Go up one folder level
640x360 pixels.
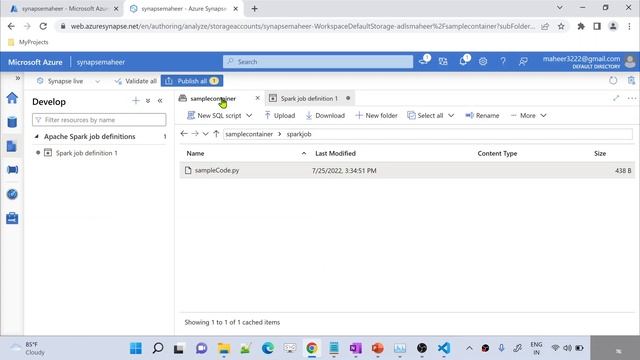point(216,134)
